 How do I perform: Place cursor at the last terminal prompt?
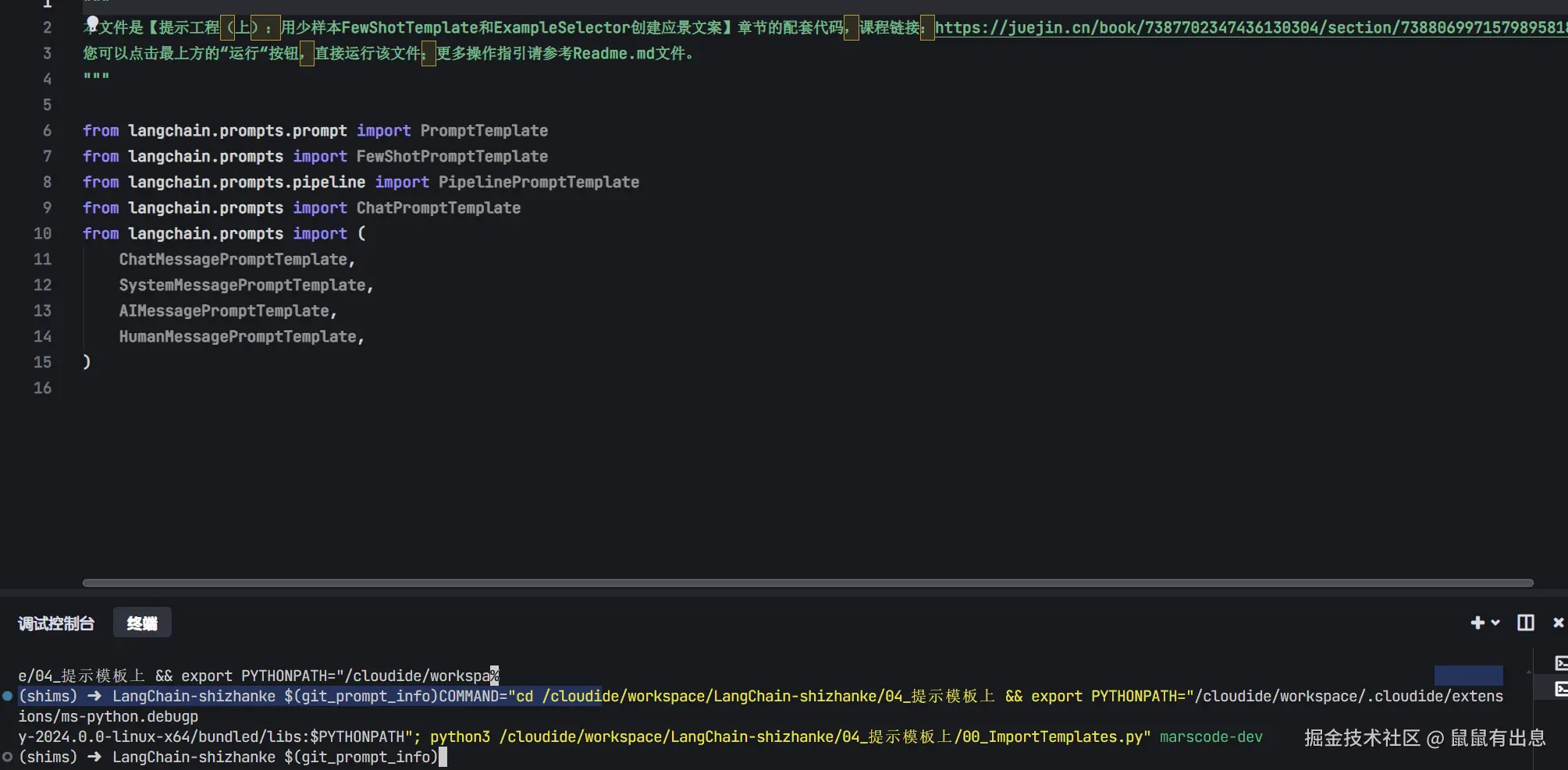(x=443, y=757)
